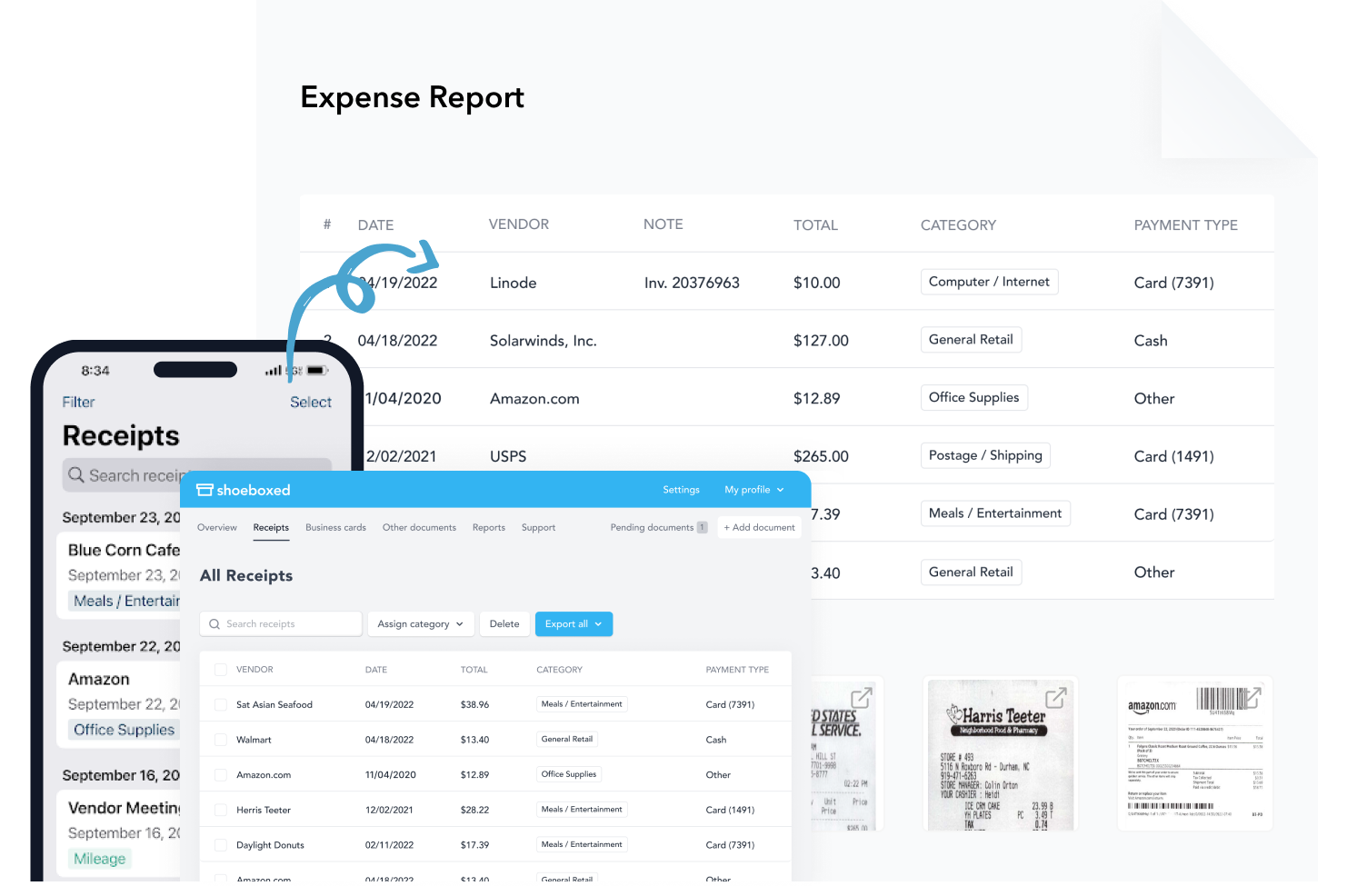Screen dimensions: 1347x896
Task: Tap the Office Supplies tag on the phone
Action: 124,730
